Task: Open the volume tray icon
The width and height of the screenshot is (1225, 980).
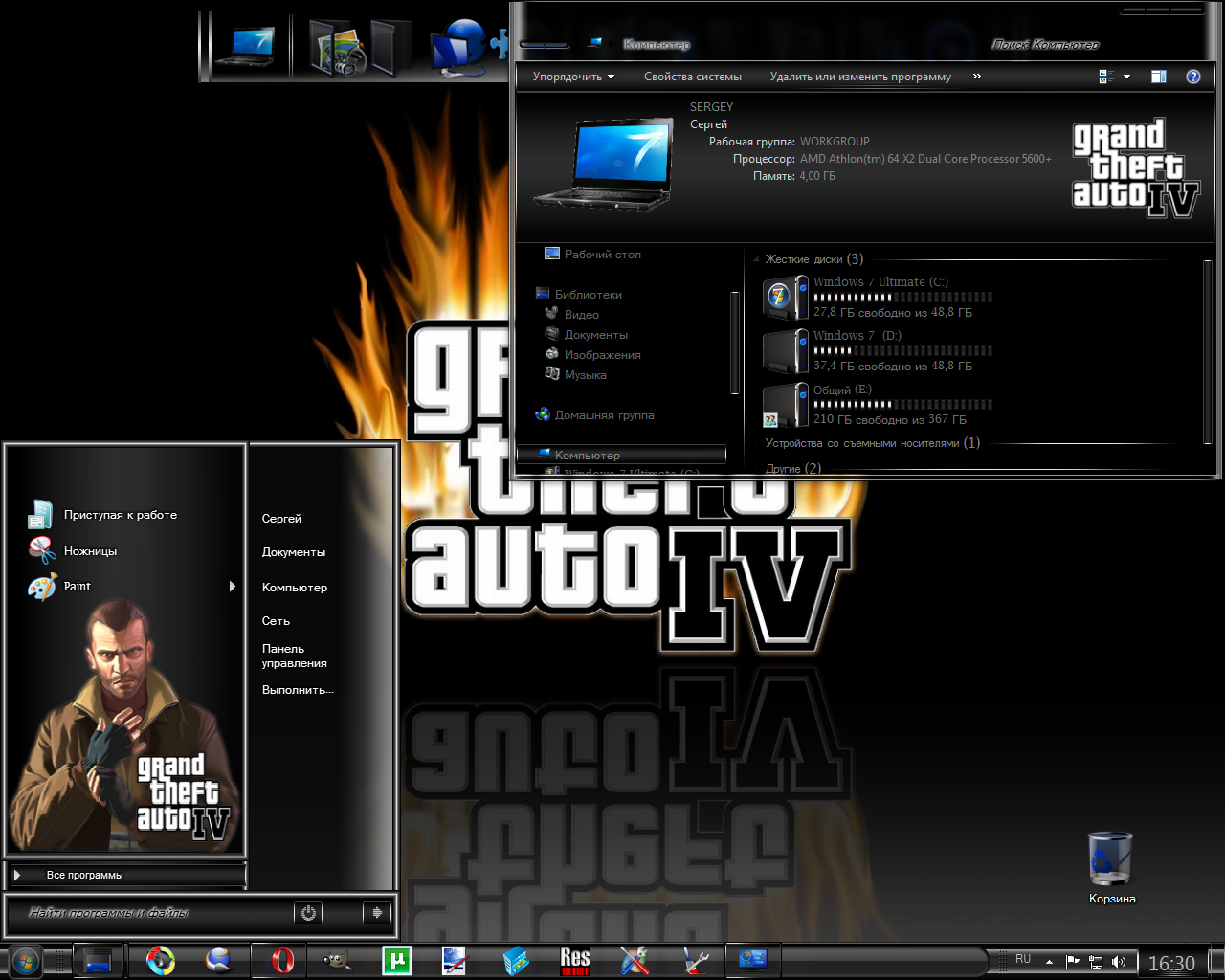Action: (1119, 962)
